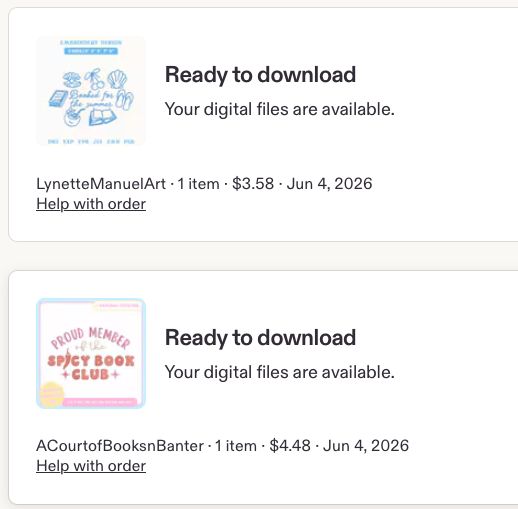The image size is (518, 509).
Task: Click "1 item" in the ACourtofBooksnBanter order
Action: click(x=236, y=446)
